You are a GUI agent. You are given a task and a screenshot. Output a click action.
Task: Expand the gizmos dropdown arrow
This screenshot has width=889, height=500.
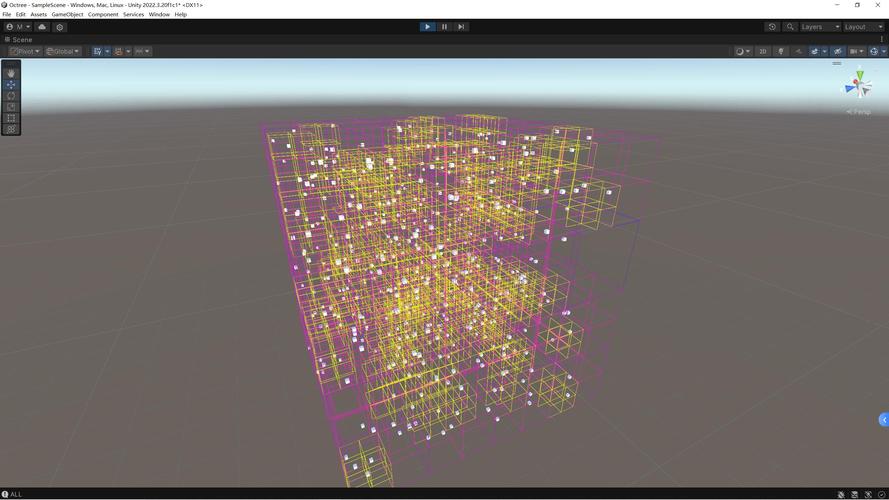[883, 51]
